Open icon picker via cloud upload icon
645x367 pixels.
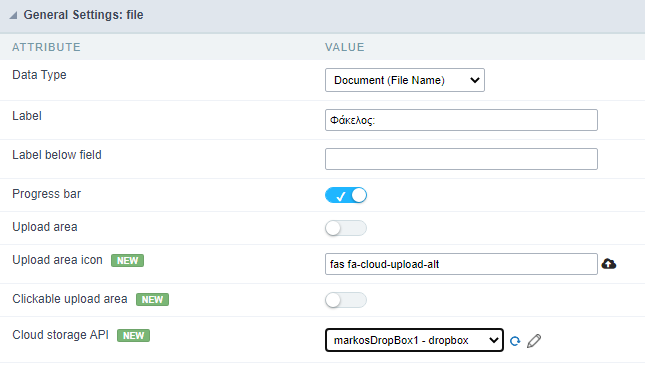point(609,264)
